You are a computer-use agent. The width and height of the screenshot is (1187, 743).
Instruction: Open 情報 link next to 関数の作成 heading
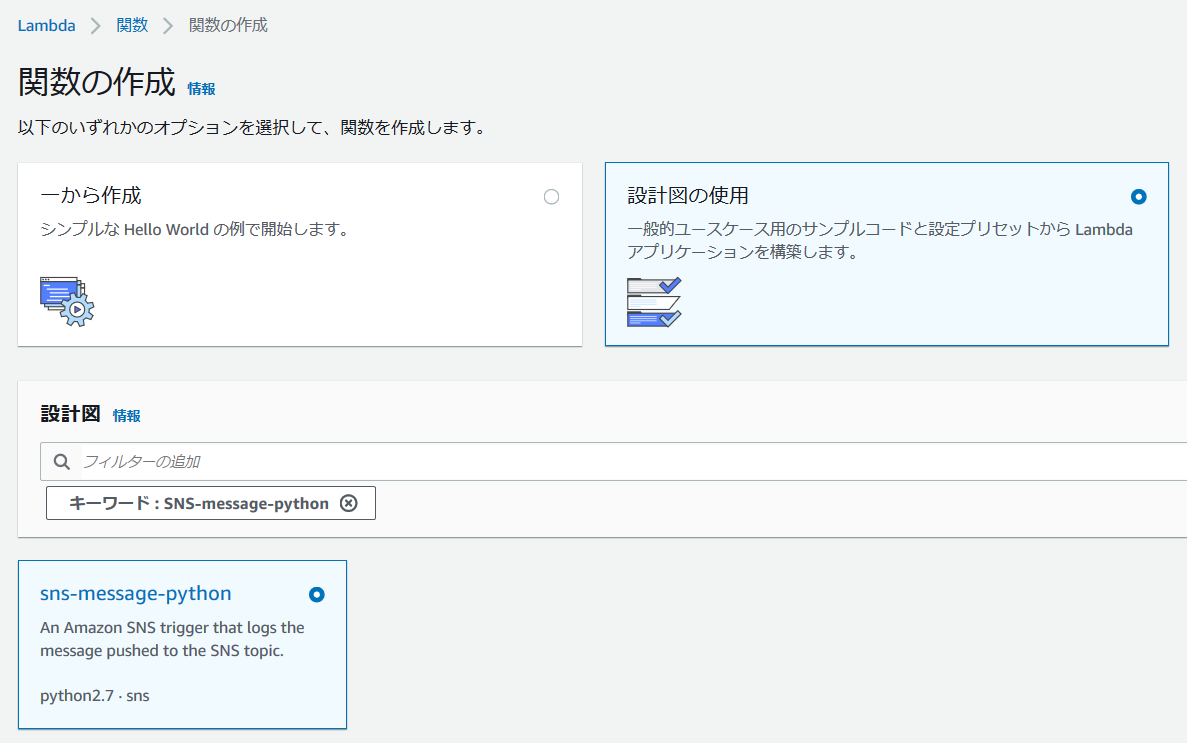coord(201,89)
